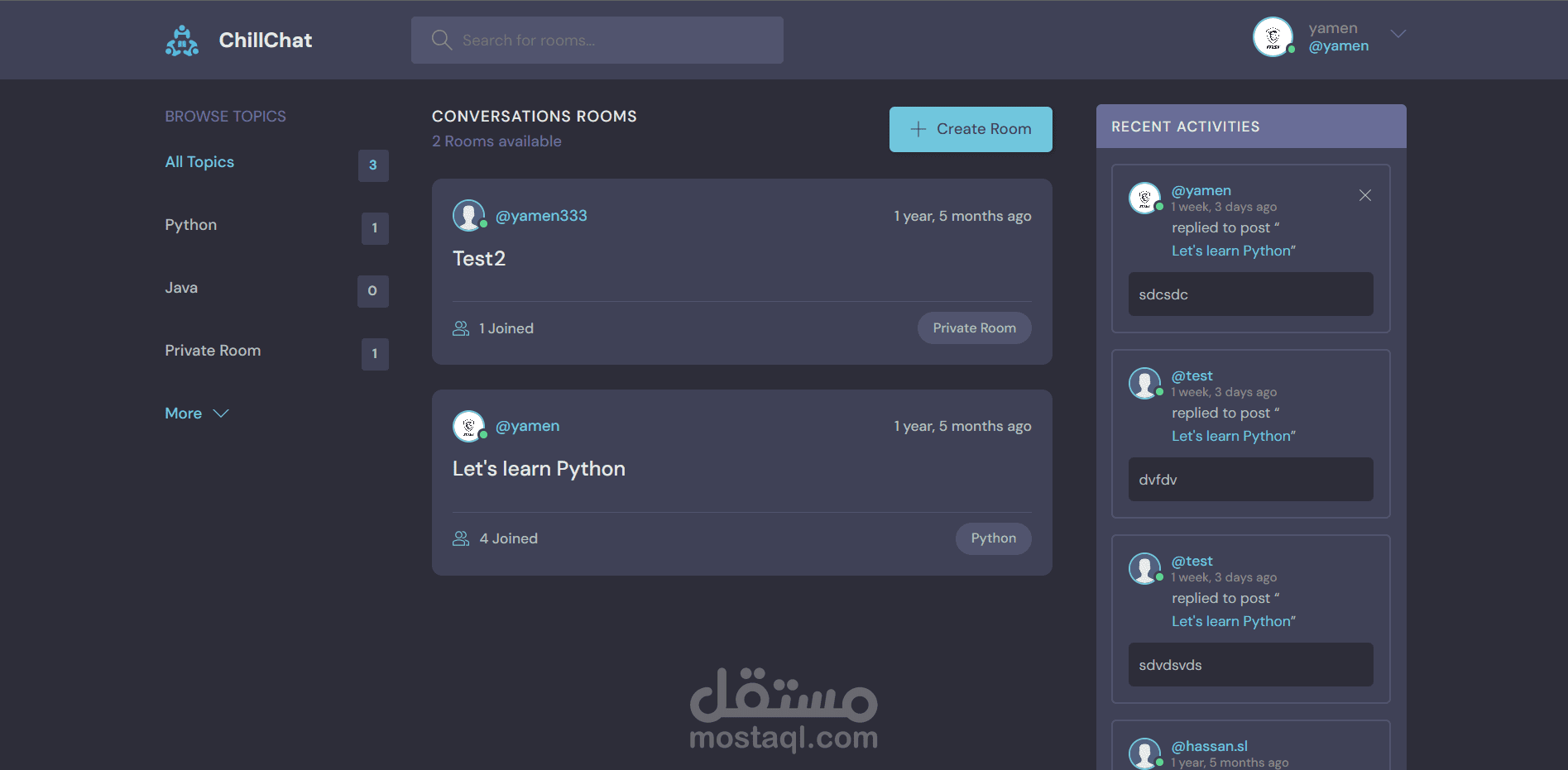This screenshot has width=1568, height=770.
Task: Open the @yamen link in Recent Activities
Action: coord(1201,191)
